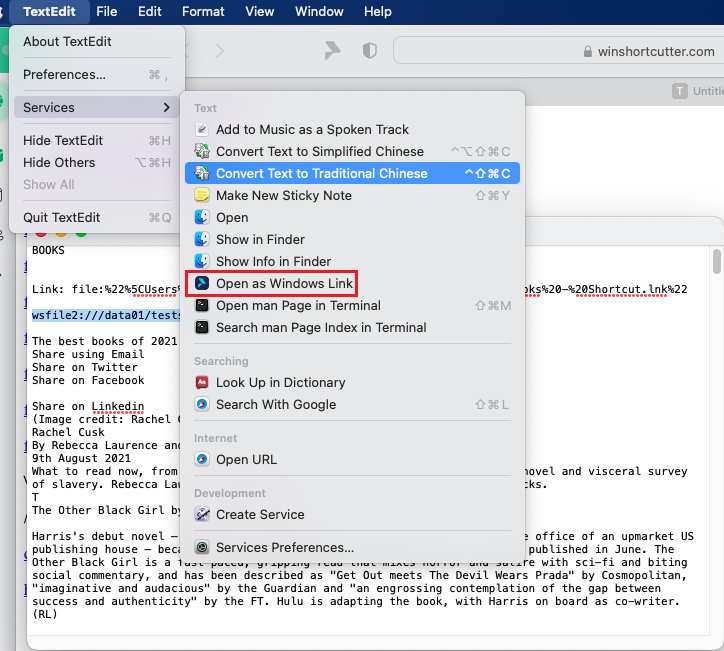Click the Search With Google Safari icon
724x651 pixels.
[x=202, y=405]
